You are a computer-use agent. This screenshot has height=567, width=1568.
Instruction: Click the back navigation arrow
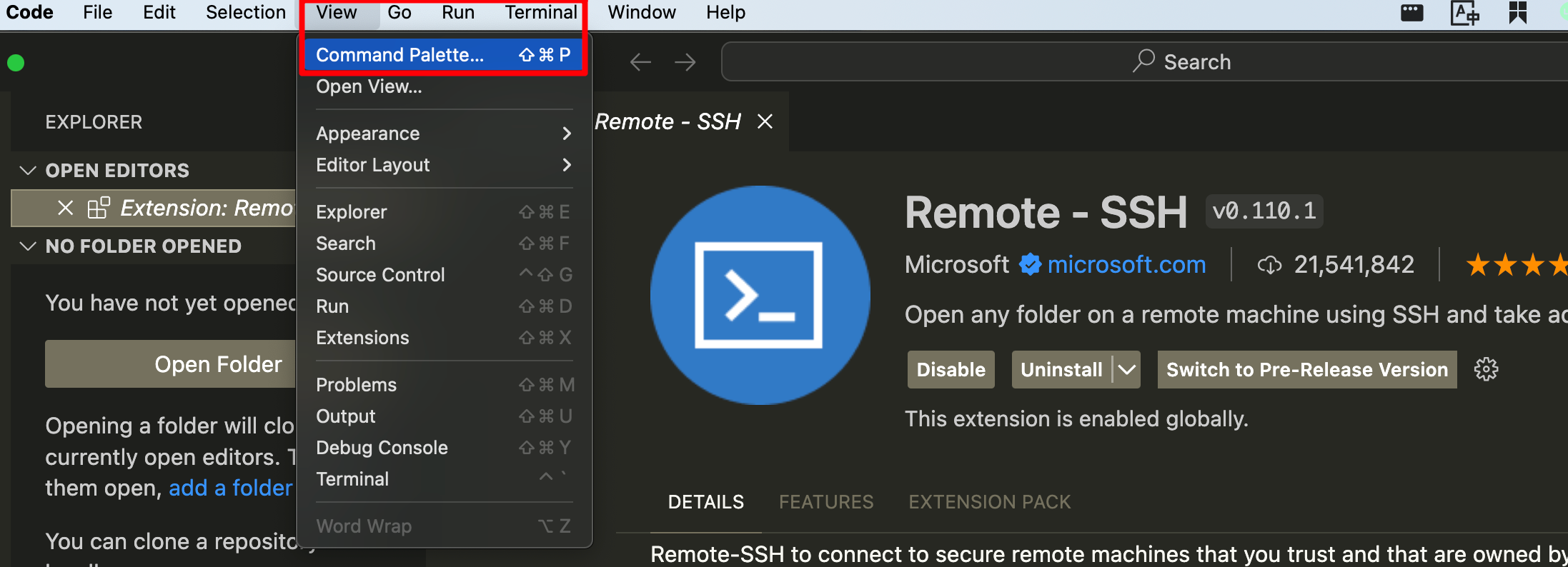pos(640,62)
